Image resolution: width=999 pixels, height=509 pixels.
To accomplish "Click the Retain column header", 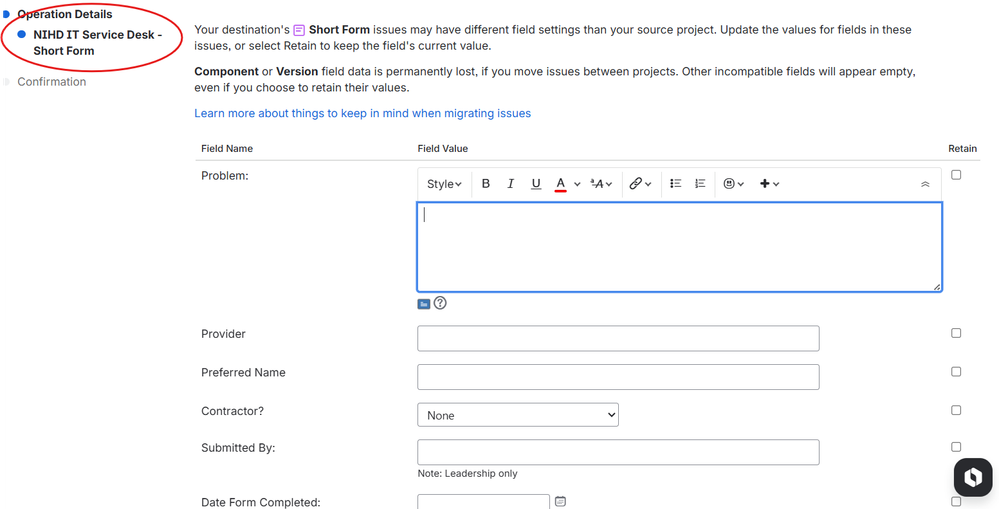I will 962,148.
